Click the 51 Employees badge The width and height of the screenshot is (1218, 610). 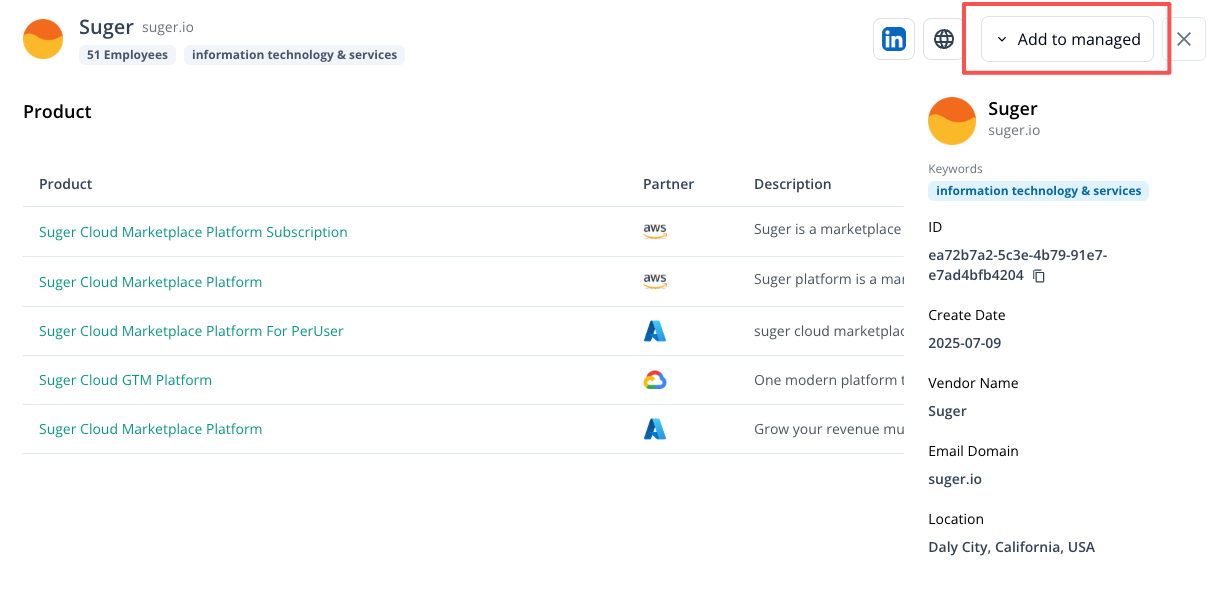pos(127,55)
